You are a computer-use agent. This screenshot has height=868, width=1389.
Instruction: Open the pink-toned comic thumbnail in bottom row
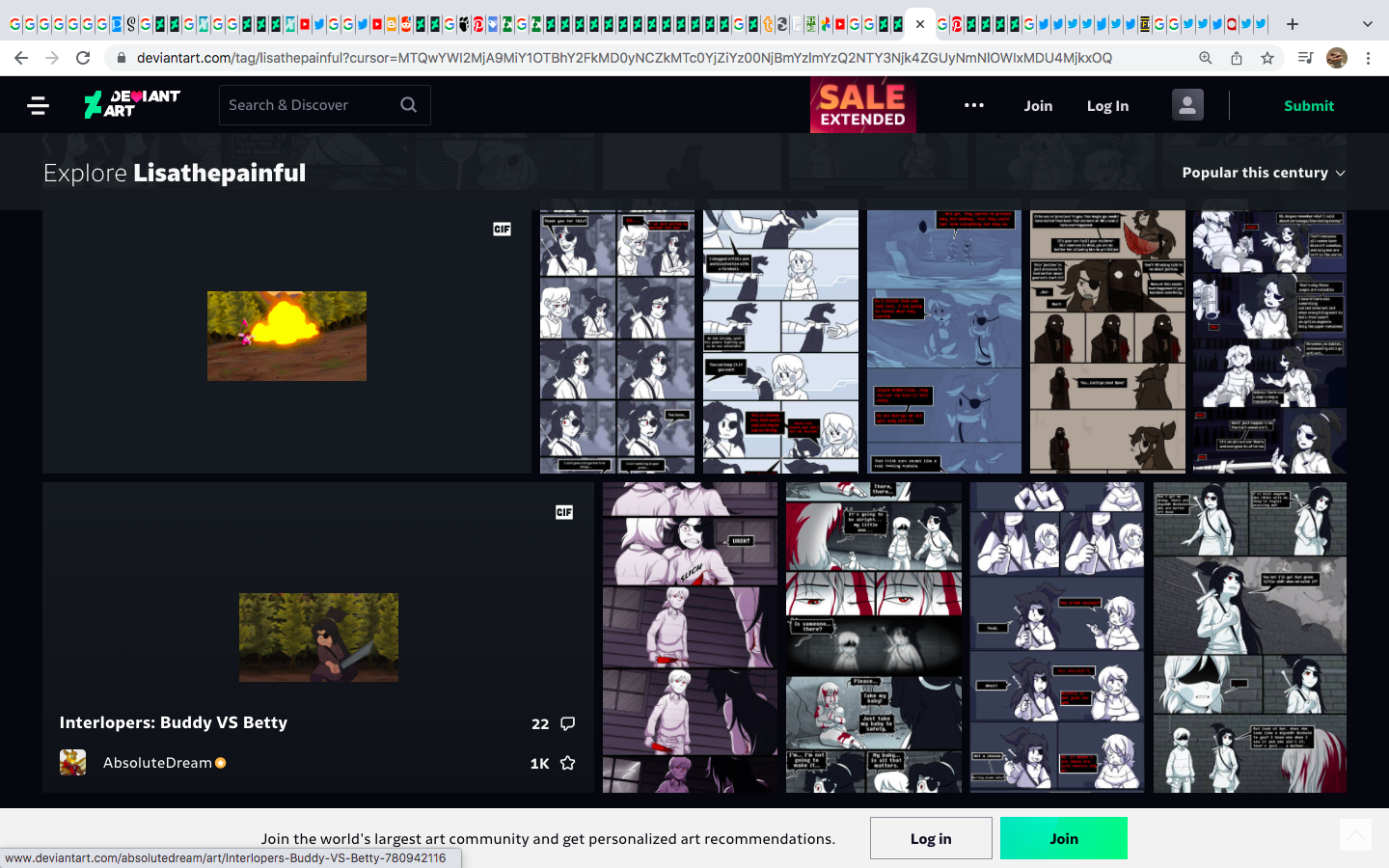pyautogui.click(x=690, y=637)
